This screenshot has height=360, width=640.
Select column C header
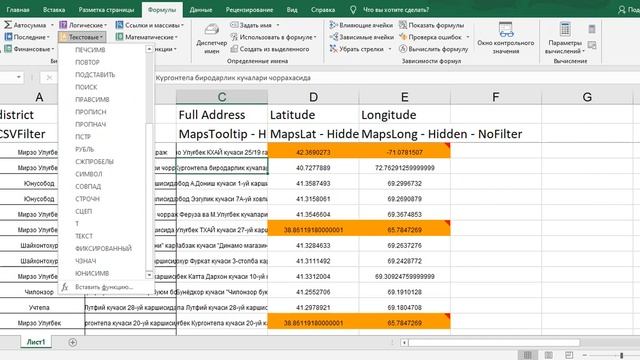222,97
